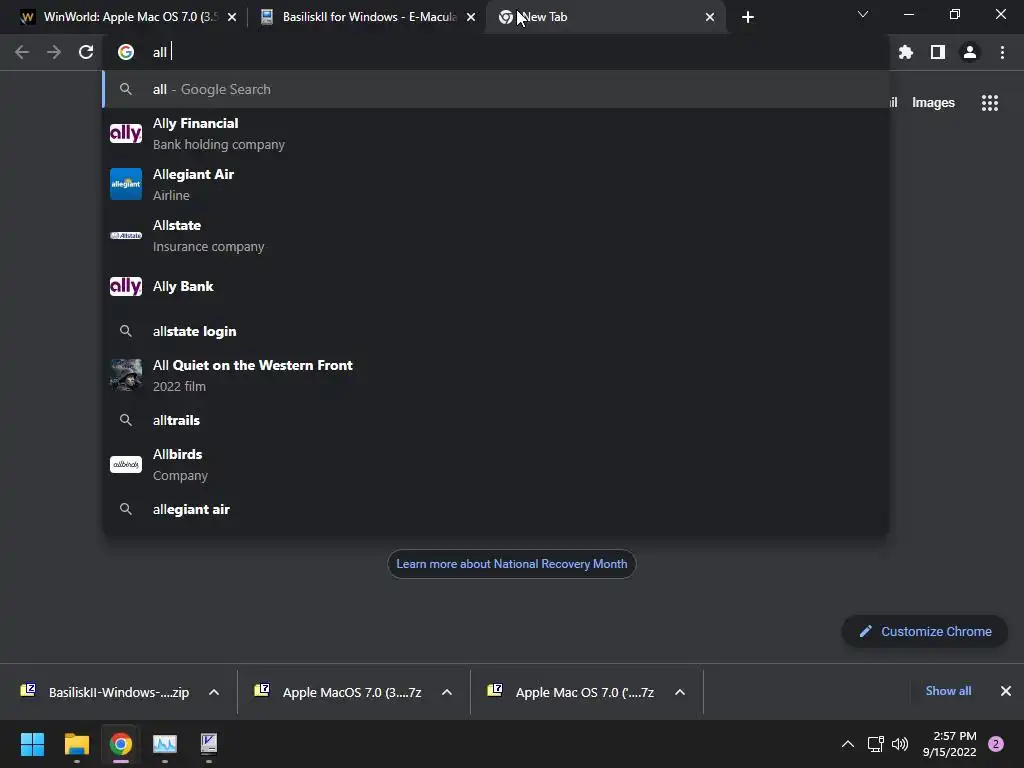
Task: Select the Allegiant Air airline suggestion
Action: point(496,185)
